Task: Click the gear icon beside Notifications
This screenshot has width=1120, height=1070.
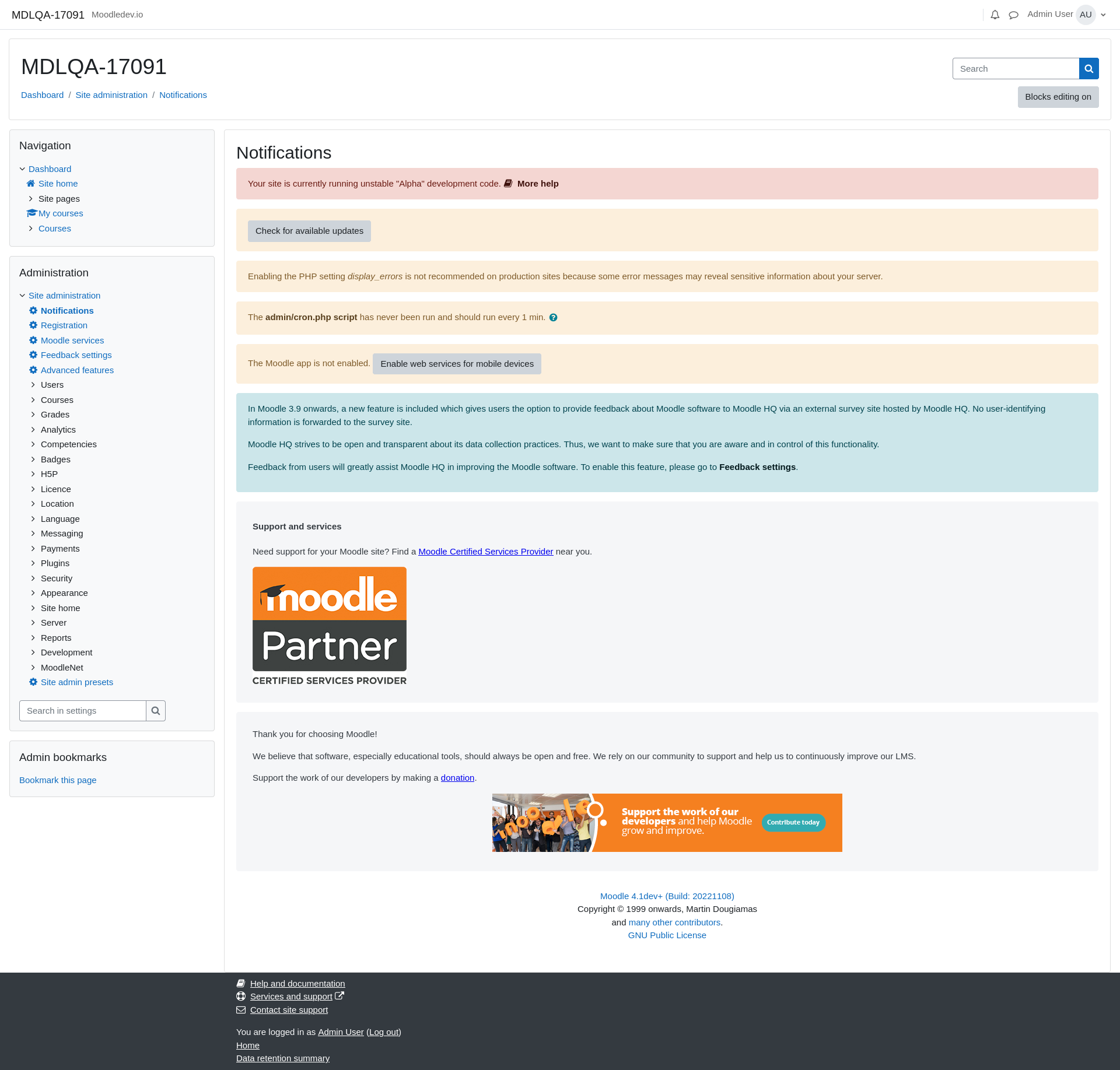Action: (x=33, y=311)
